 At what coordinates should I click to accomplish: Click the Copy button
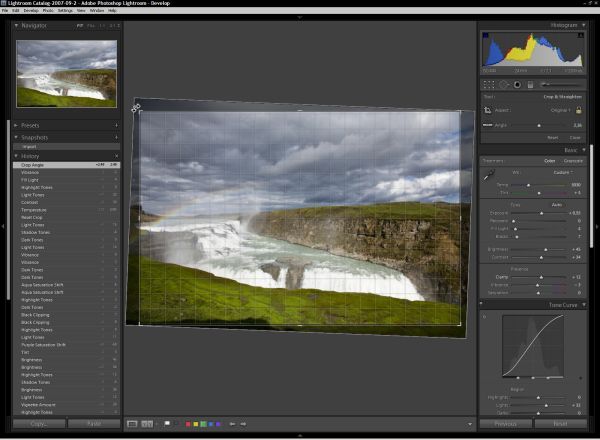pos(39,424)
